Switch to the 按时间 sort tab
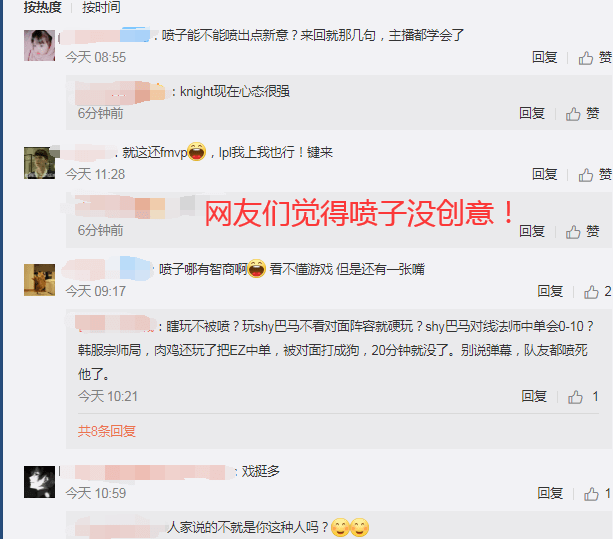613x539 pixels. pyautogui.click(x=101, y=7)
